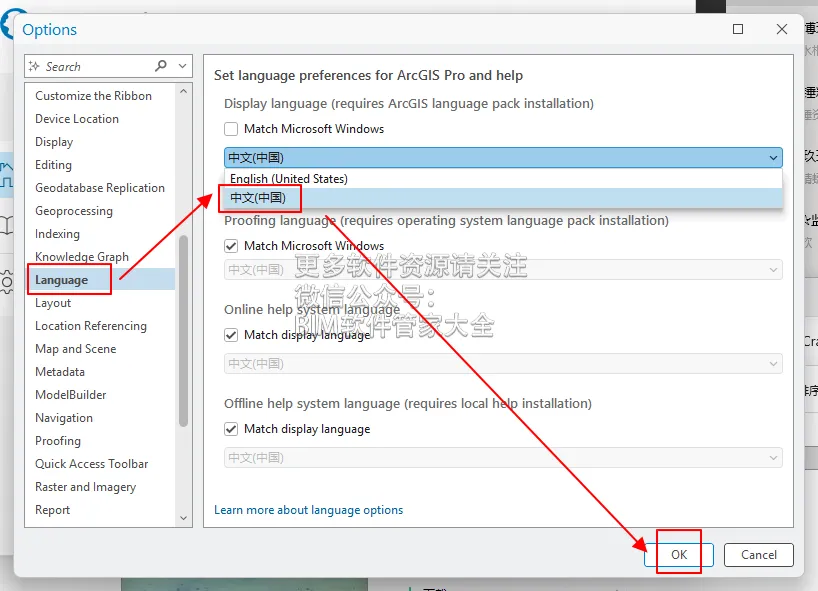
Task: Open Learn more about language options link
Action: (x=308, y=510)
